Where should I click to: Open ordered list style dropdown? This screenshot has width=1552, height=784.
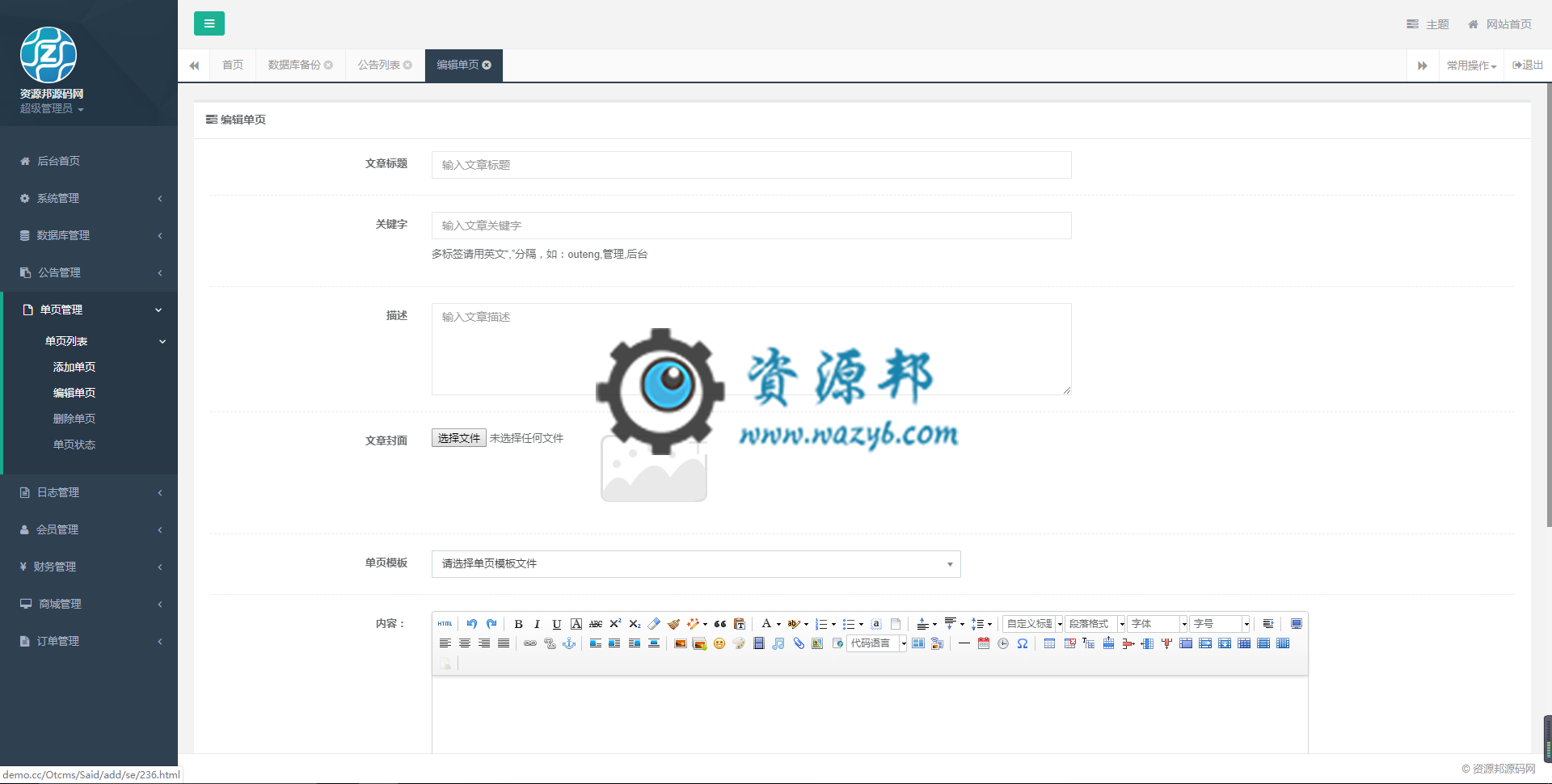pyautogui.click(x=833, y=624)
